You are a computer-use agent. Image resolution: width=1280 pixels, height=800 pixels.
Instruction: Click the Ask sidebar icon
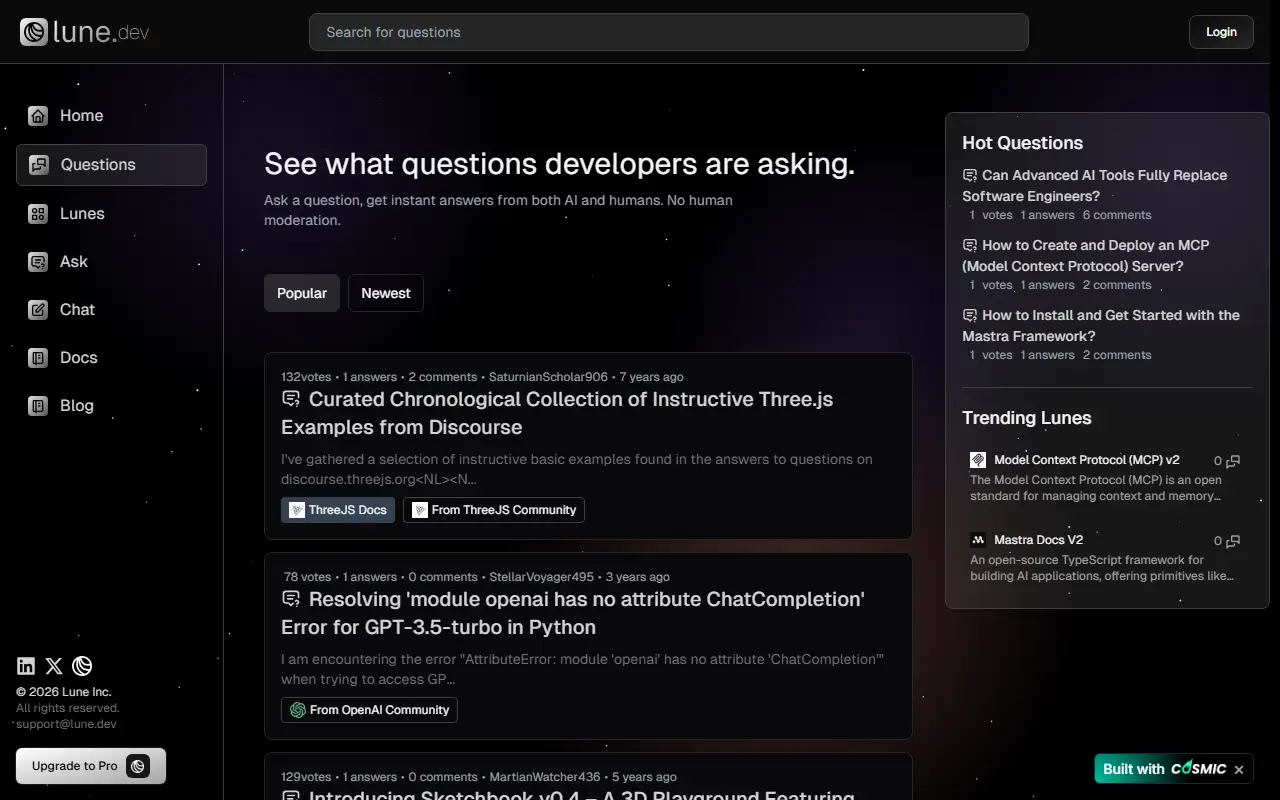[x=38, y=262]
